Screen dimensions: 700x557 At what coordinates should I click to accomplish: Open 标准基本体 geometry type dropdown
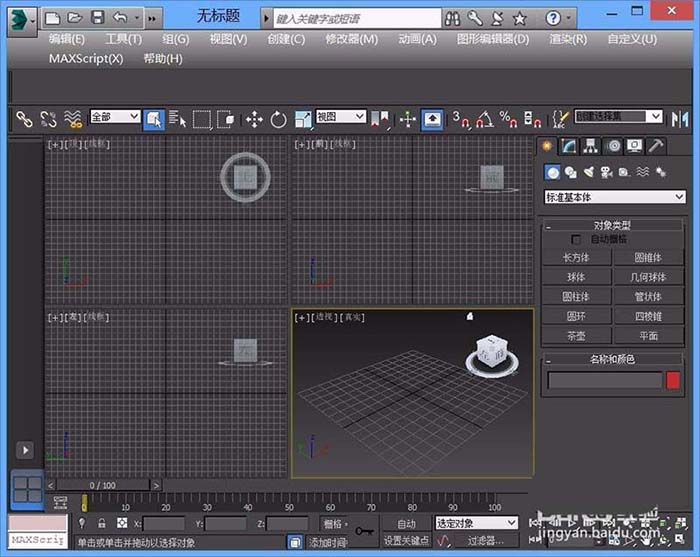coord(615,197)
